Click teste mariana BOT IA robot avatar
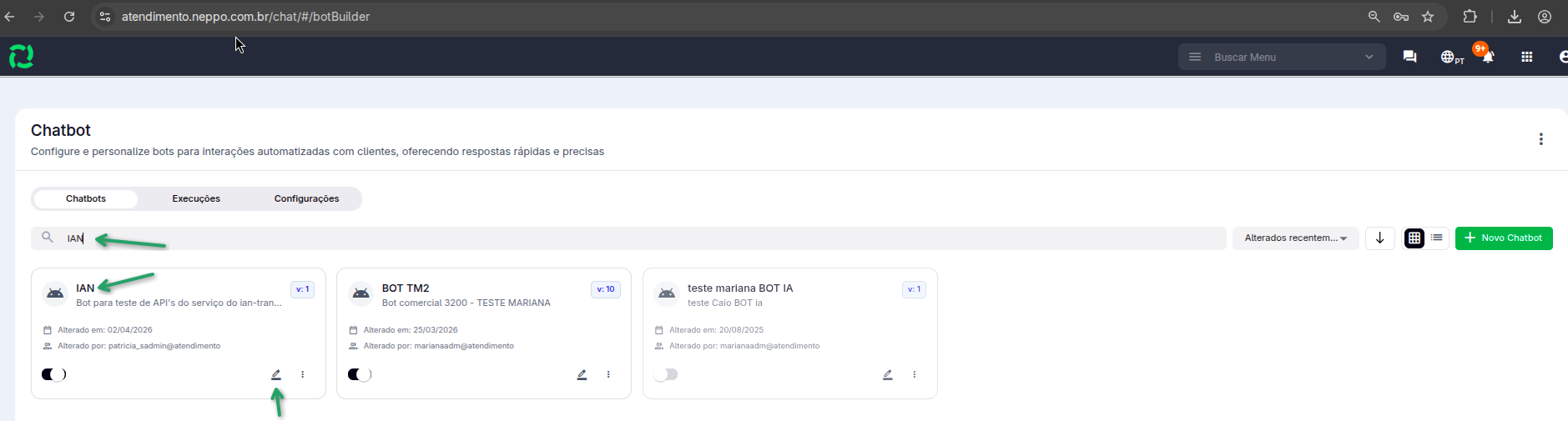Viewport: 1568px width, 421px height. 667,293
